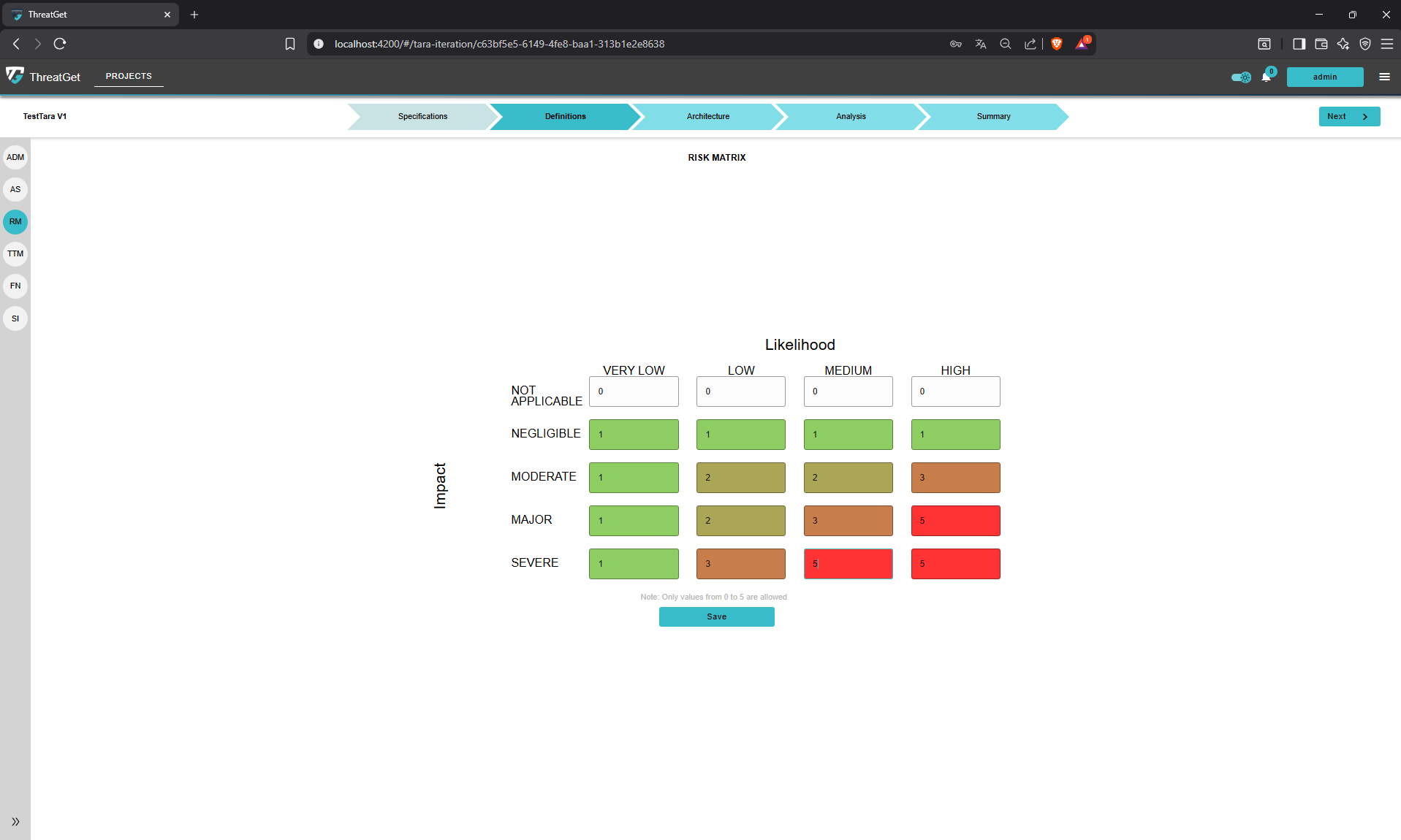Toggle Brave Shields in the address bar
This screenshot has width=1401, height=840.
coord(1056,44)
